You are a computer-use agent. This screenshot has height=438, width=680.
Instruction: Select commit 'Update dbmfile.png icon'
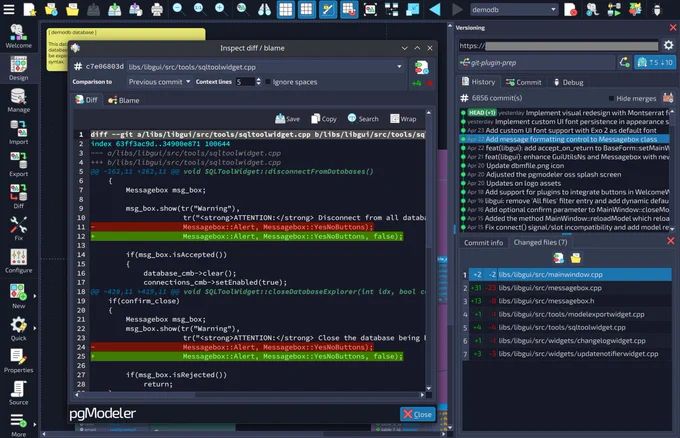pos(565,166)
